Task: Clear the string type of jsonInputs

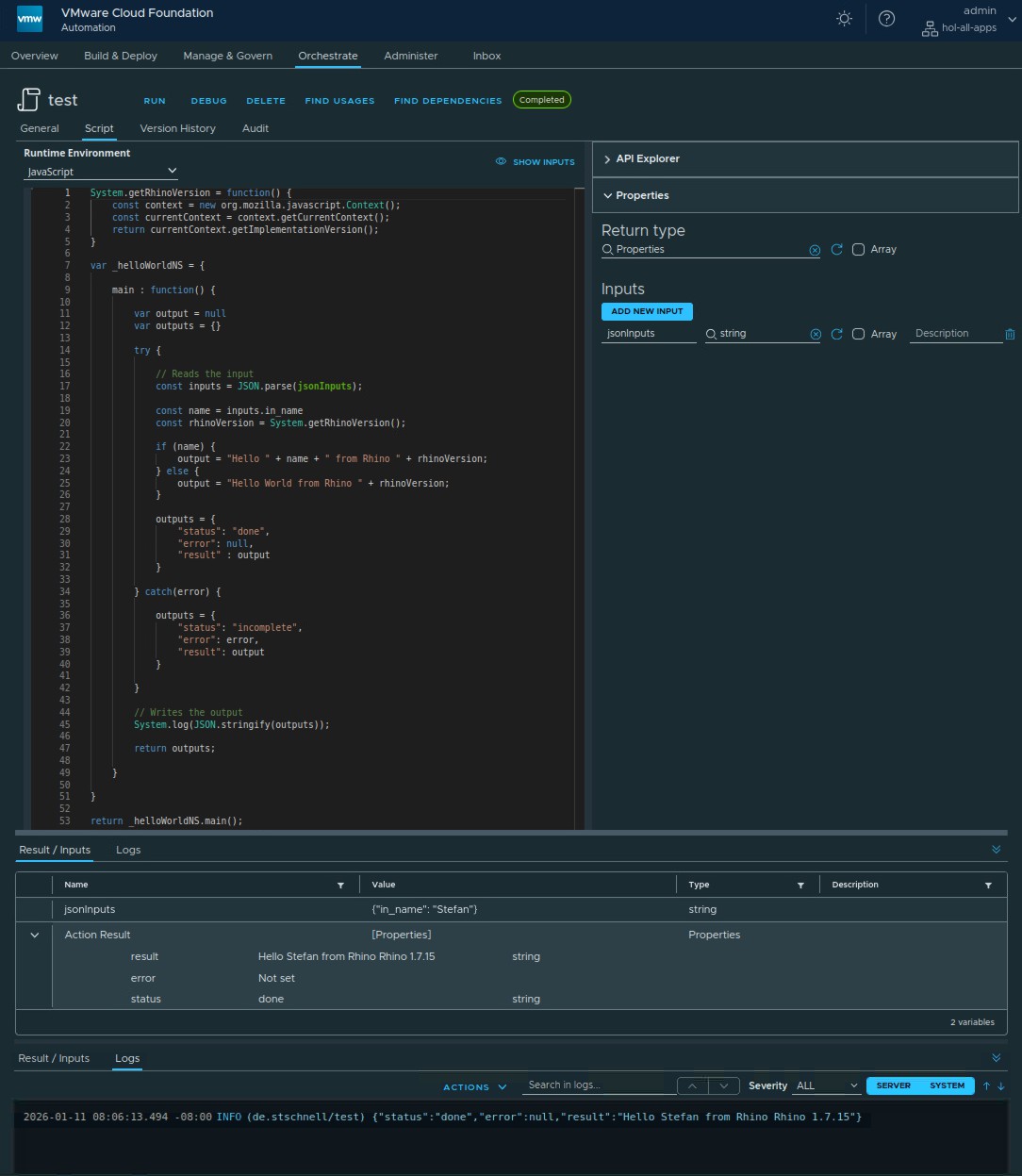Action: [816, 333]
